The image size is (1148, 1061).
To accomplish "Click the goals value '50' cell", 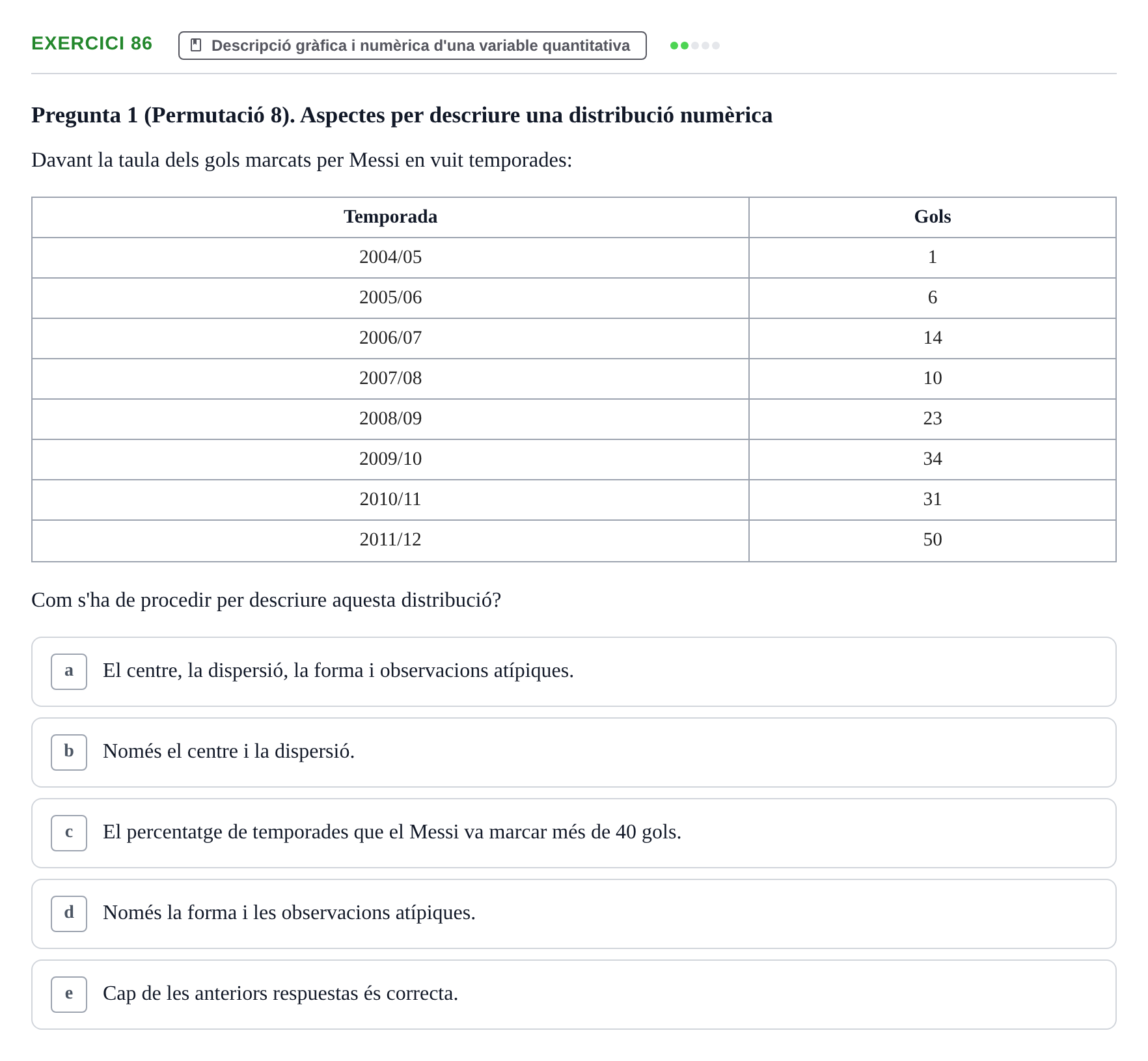I will [x=933, y=540].
